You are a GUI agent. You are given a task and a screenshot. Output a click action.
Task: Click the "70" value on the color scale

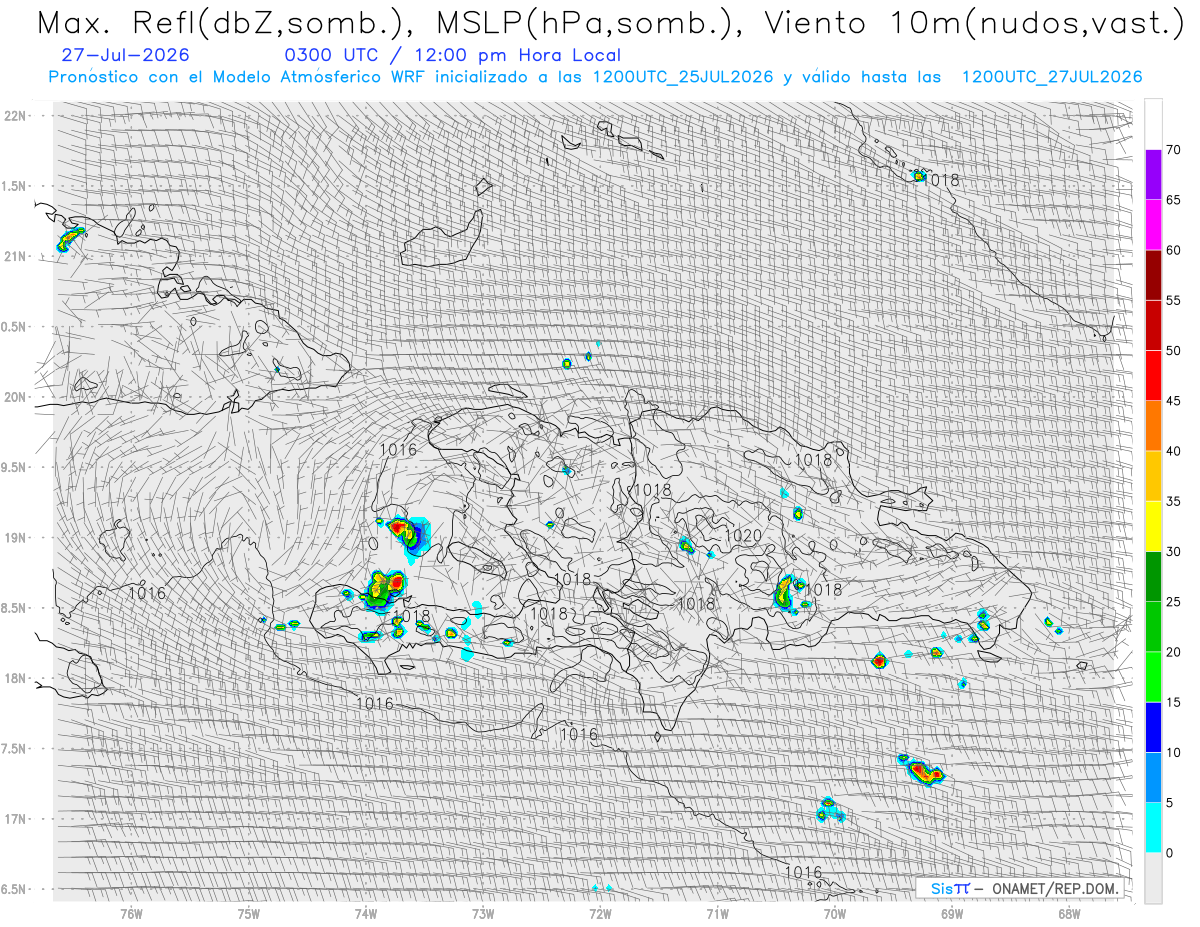tap(1173, 150)
